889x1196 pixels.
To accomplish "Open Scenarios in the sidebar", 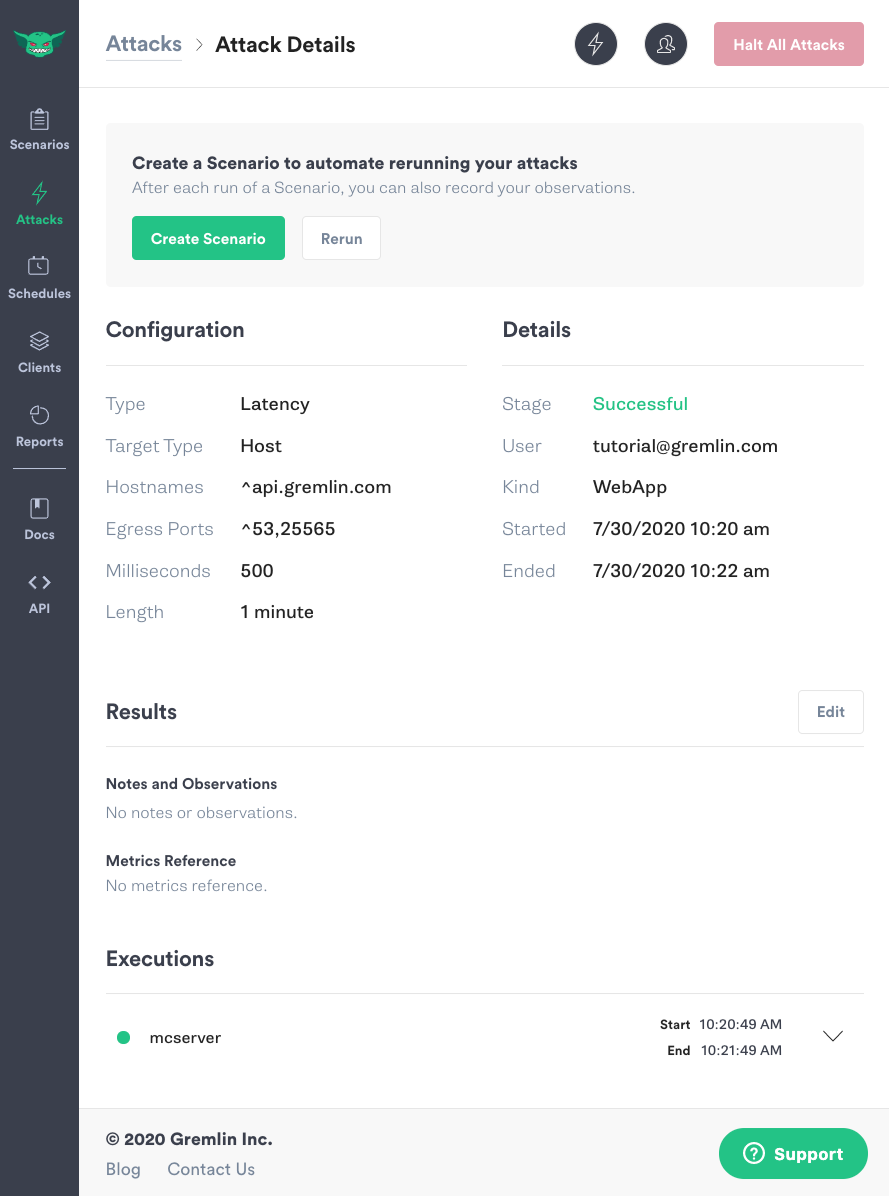I will [x=40, y=130].
